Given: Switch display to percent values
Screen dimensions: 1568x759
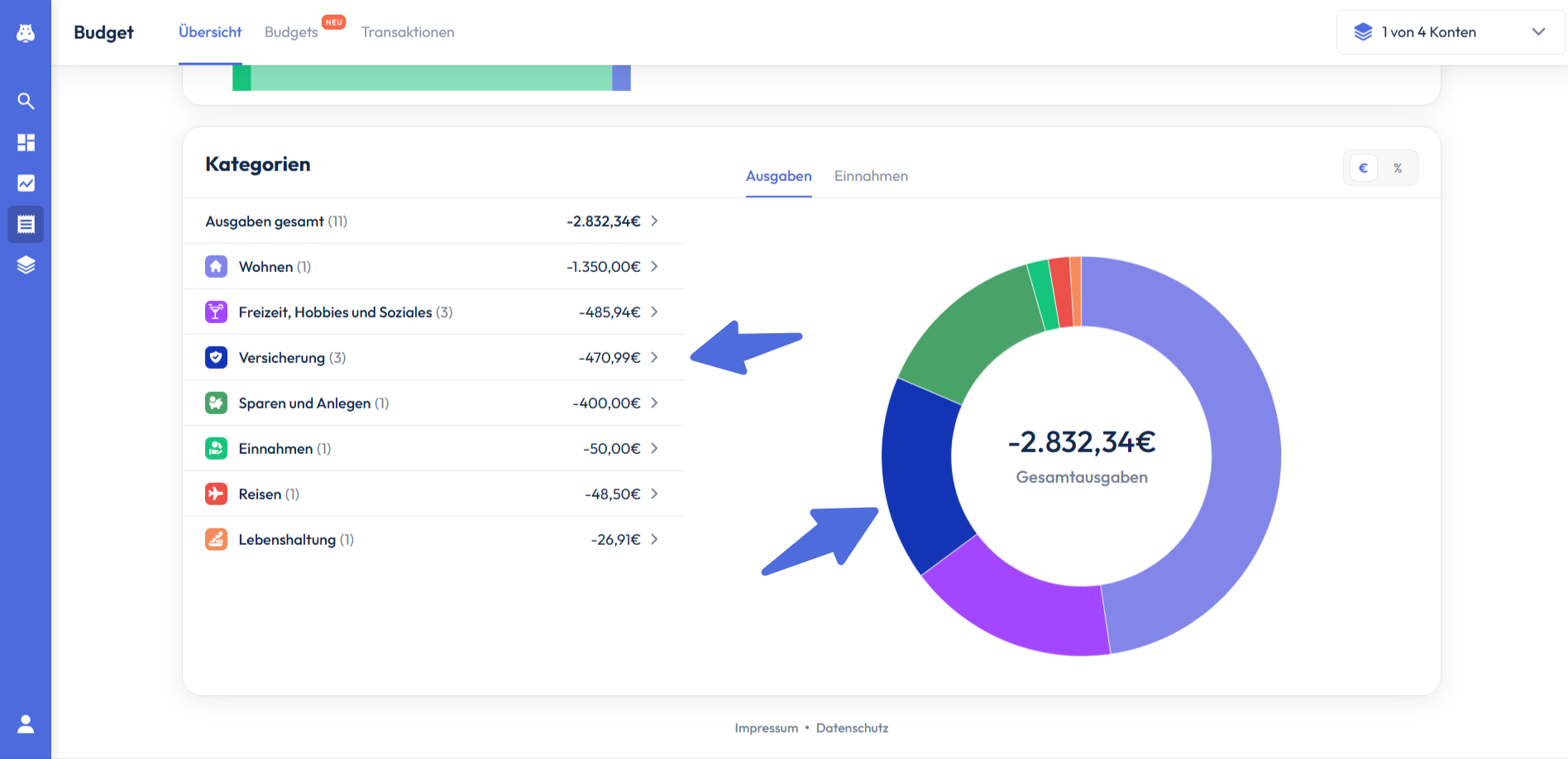Looking at the screenshot, I should 1398,168.
